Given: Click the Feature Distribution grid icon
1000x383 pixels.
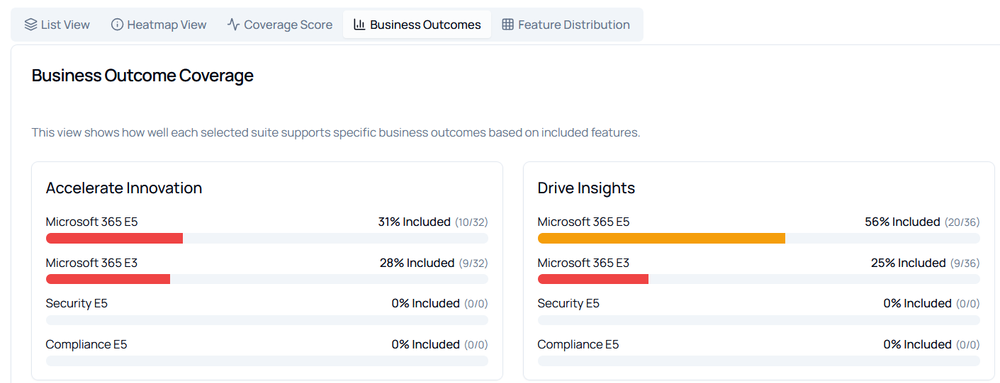Looking at the screenshot, I should click(508, 25).
